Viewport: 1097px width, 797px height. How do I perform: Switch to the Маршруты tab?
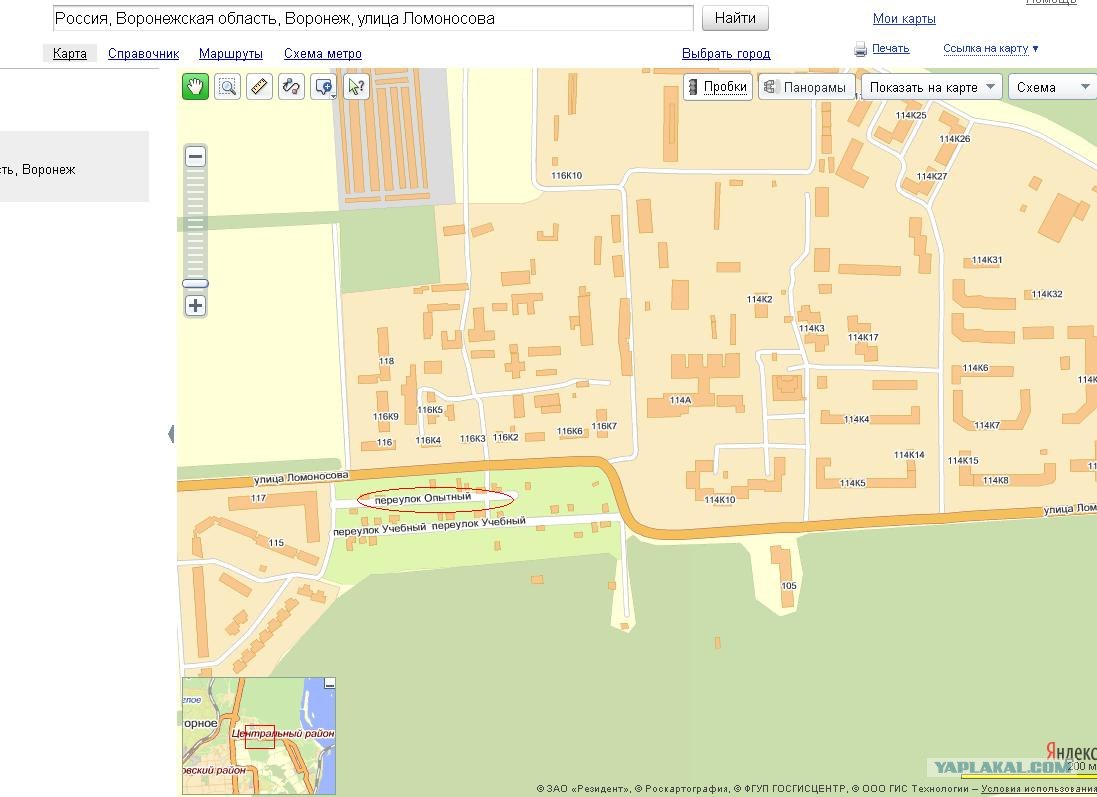(231, 53)
